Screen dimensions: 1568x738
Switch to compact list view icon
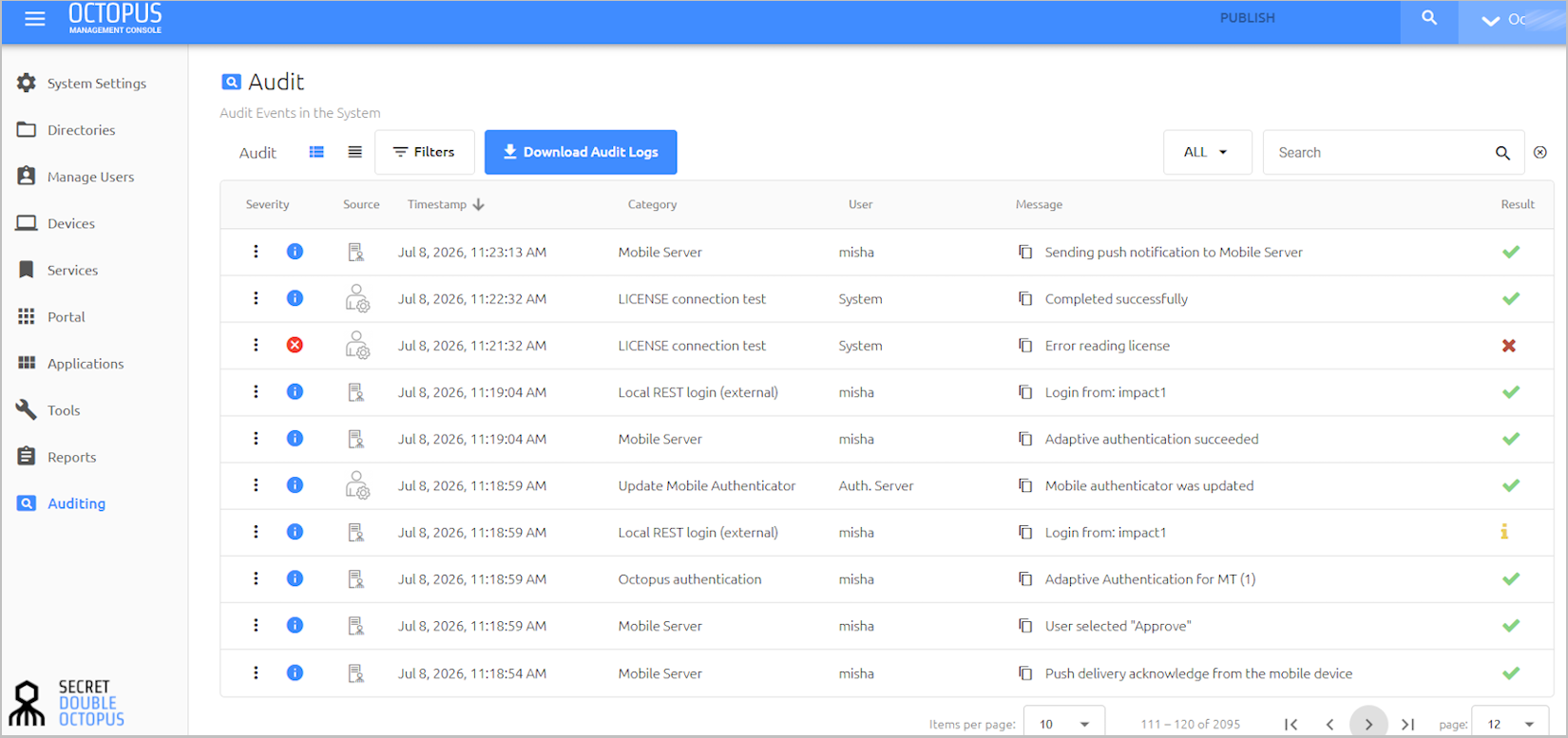(x=354, y=152)
